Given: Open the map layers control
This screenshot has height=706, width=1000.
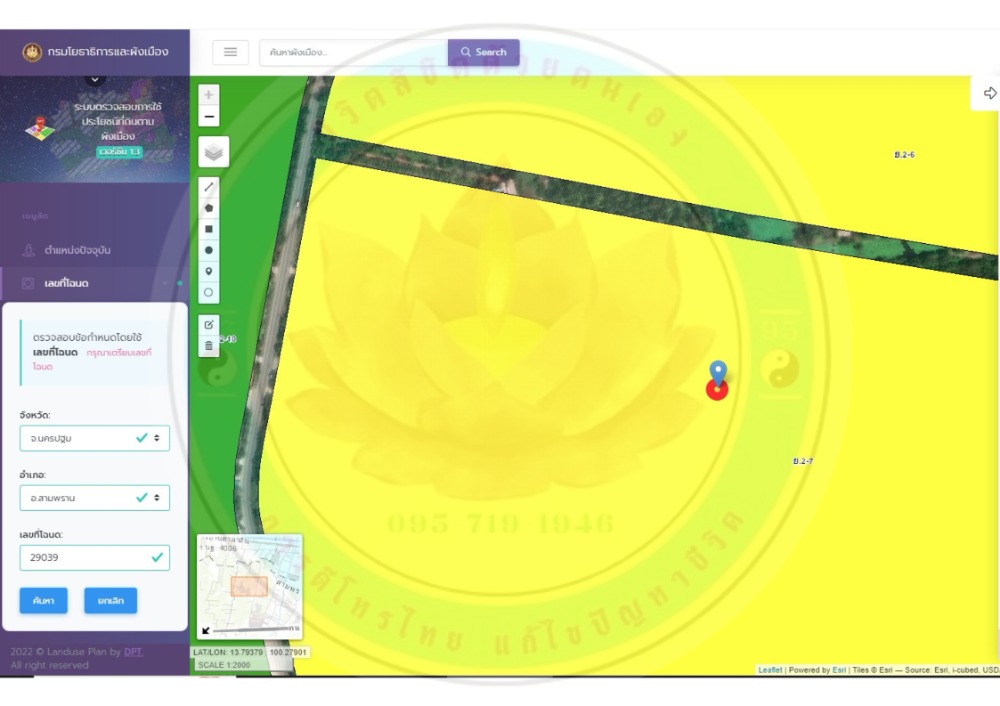Looking at the screenshot, I should [x=213, y=152].
